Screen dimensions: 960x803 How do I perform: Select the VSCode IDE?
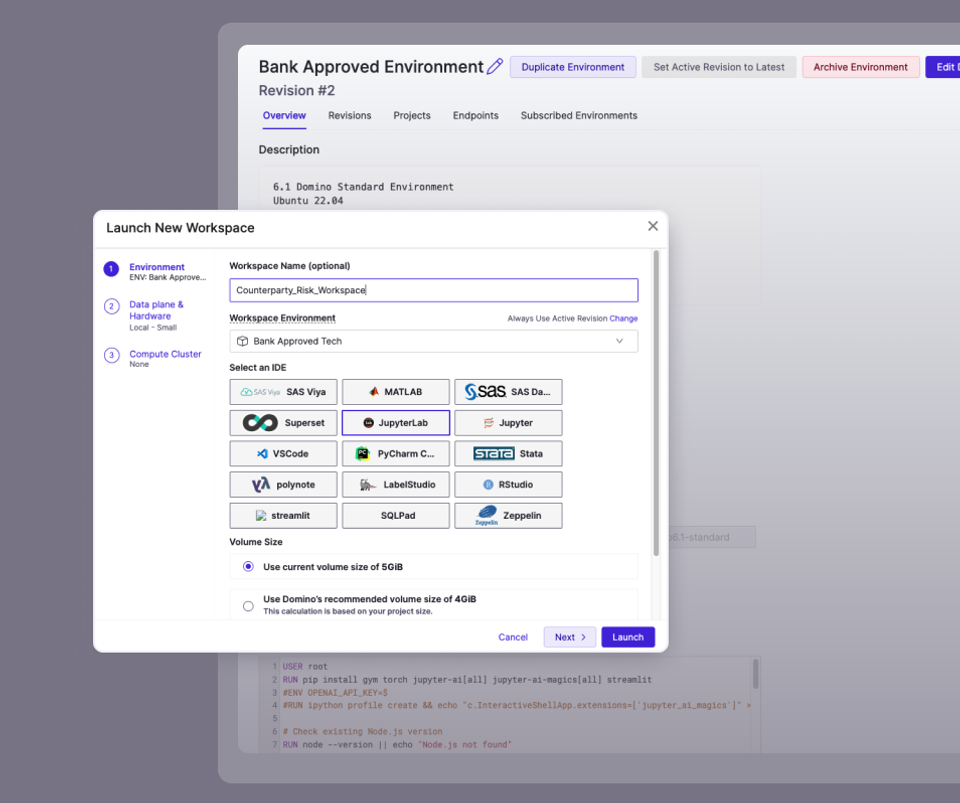(283, 453)
